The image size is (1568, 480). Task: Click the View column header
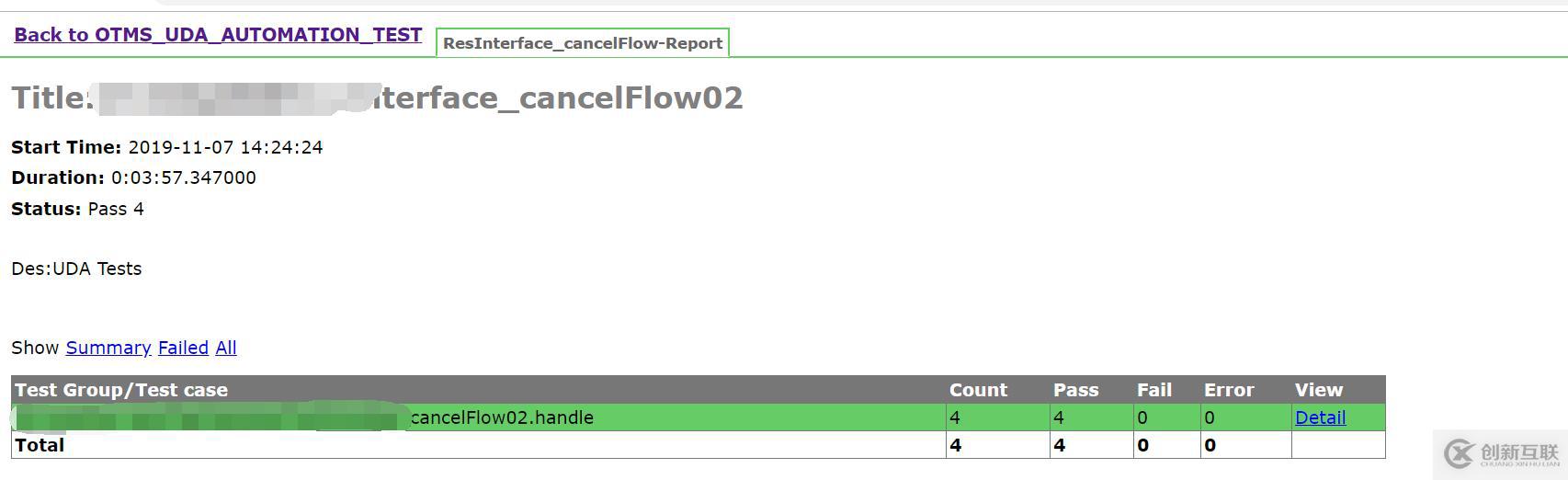point(1318,390)
